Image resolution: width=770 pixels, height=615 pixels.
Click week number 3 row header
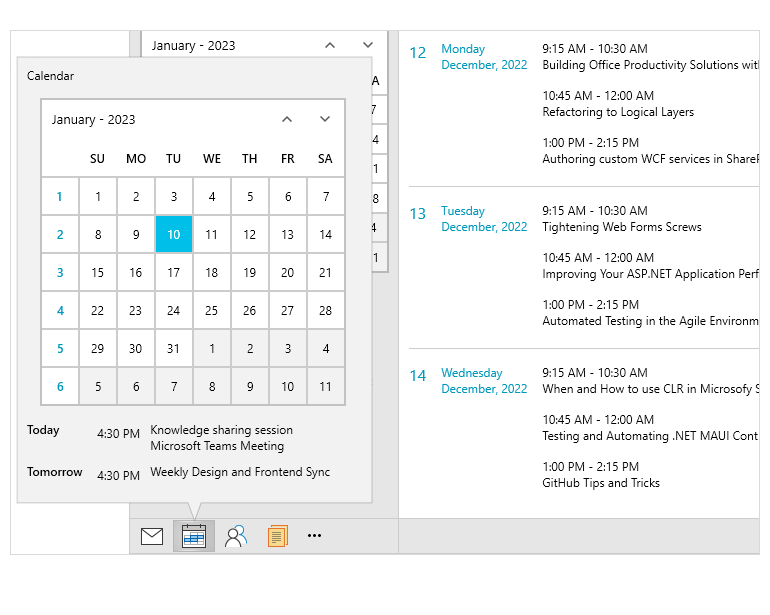[60, 273]
